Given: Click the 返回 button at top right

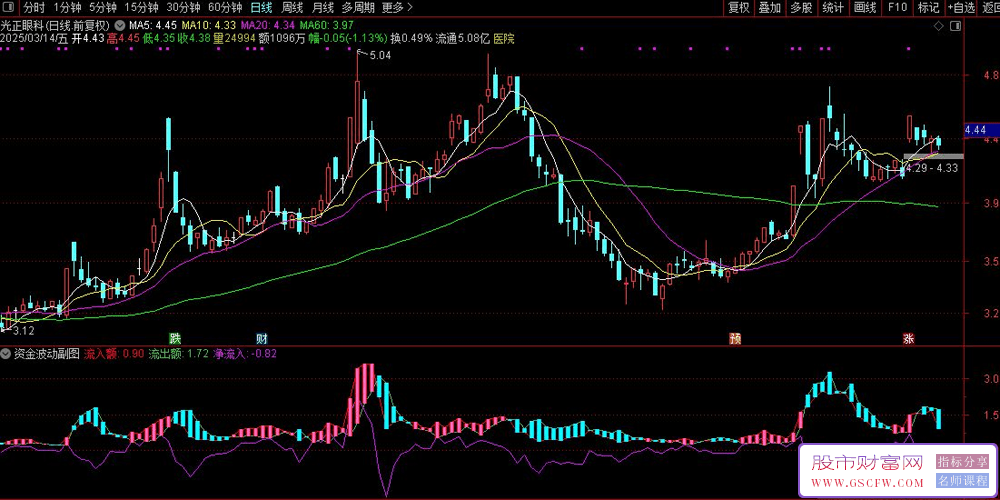Looking at the screenshot, I should click(x=990, y=8).
